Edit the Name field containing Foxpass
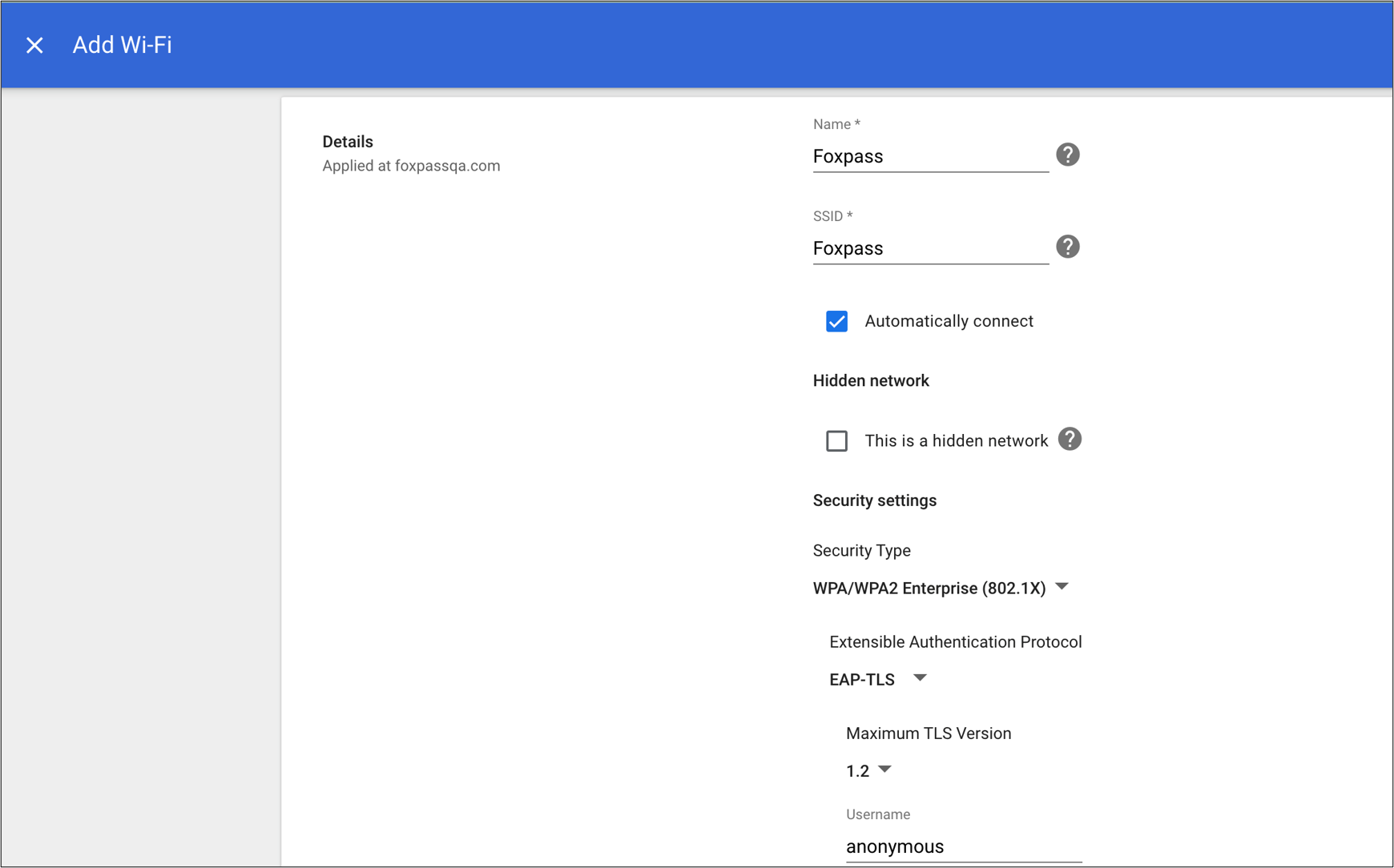Image resolution: width=1394 pixels, height=868 pixels. tap(930, 156)
